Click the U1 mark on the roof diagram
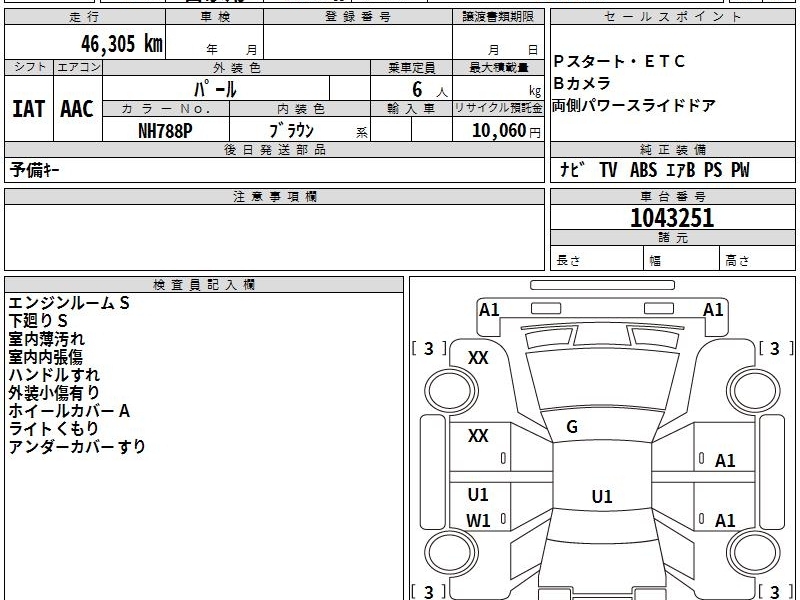Screen dimensions: 800x600 point(602,496)
